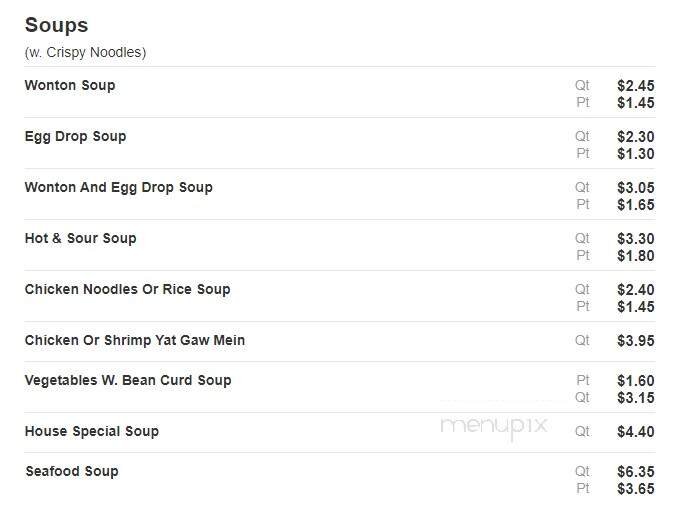Select the Seafood Soup entry

tap(72, 472)
